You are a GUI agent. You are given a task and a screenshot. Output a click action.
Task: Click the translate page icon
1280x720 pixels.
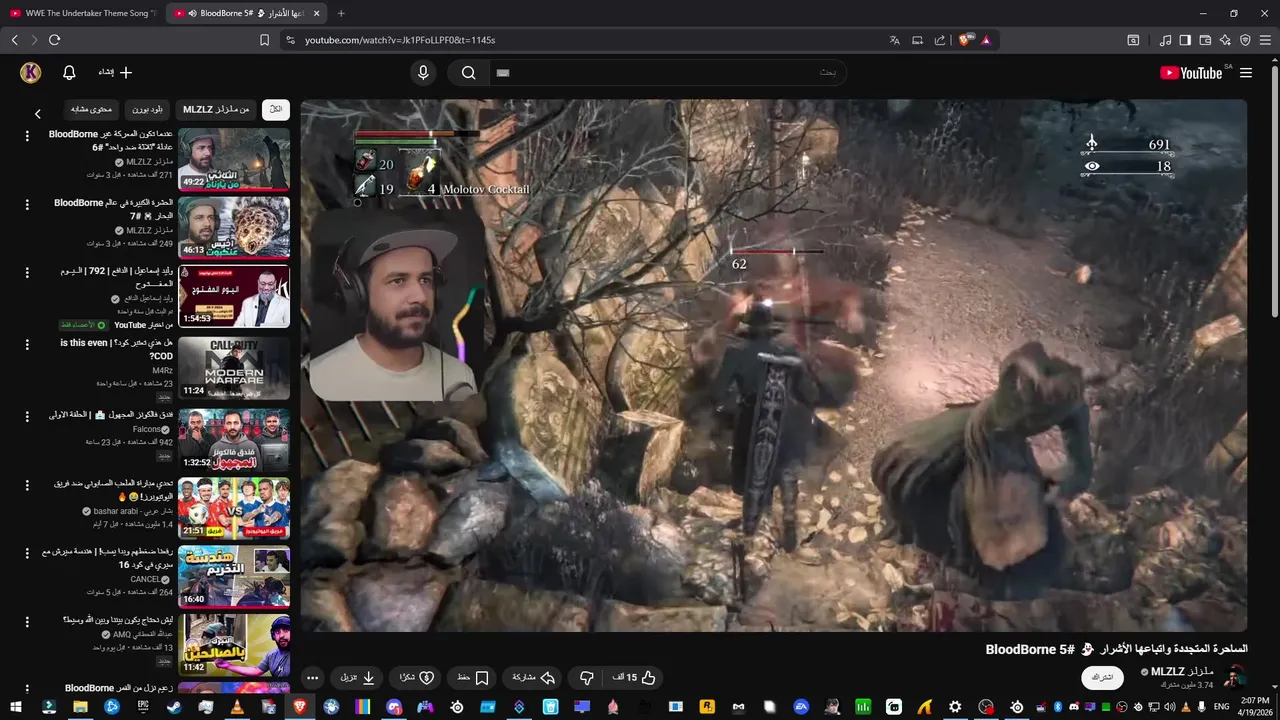pyautogui.click(x=895, y=40)
